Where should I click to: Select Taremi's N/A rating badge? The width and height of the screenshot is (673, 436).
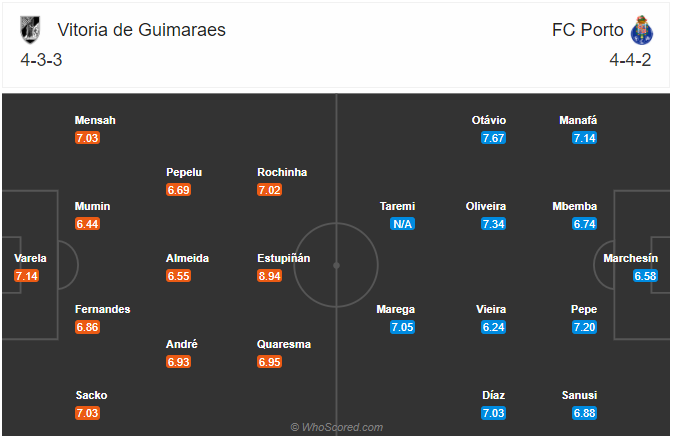coord(403,224)
